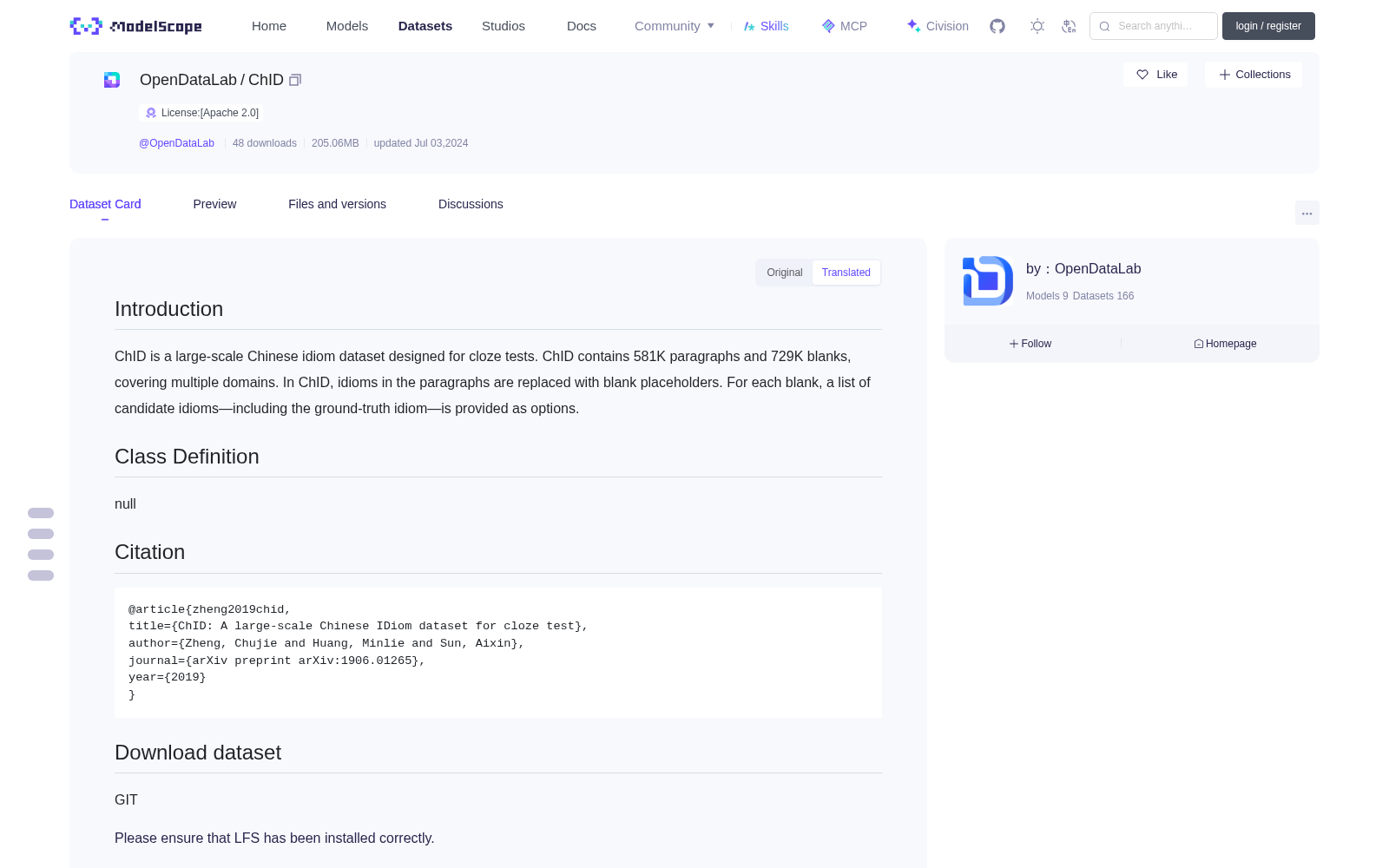Click the plus icon on Collections
Image resolution: width=1389 pixels, height=868 pixels.
tap(1225, 75)
